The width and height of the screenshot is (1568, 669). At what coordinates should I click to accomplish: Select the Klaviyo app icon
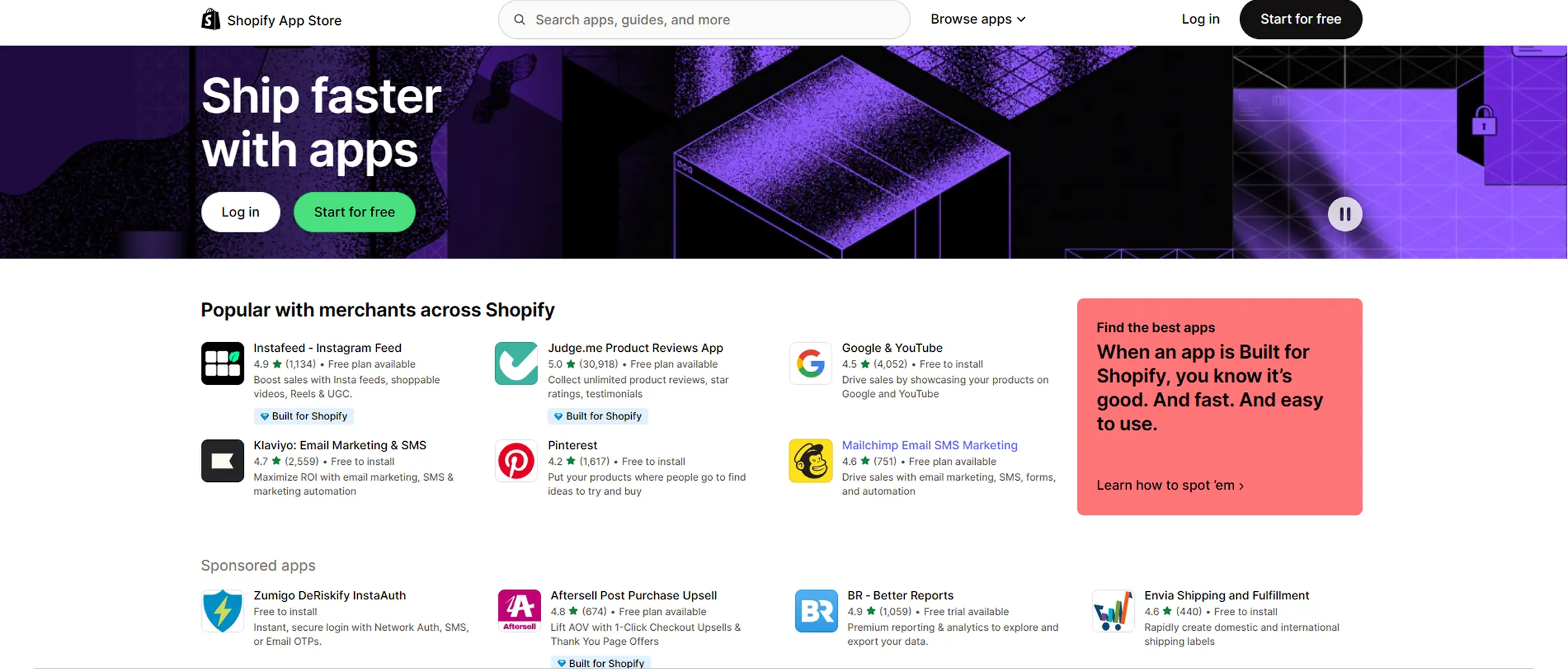click(222, 460)
